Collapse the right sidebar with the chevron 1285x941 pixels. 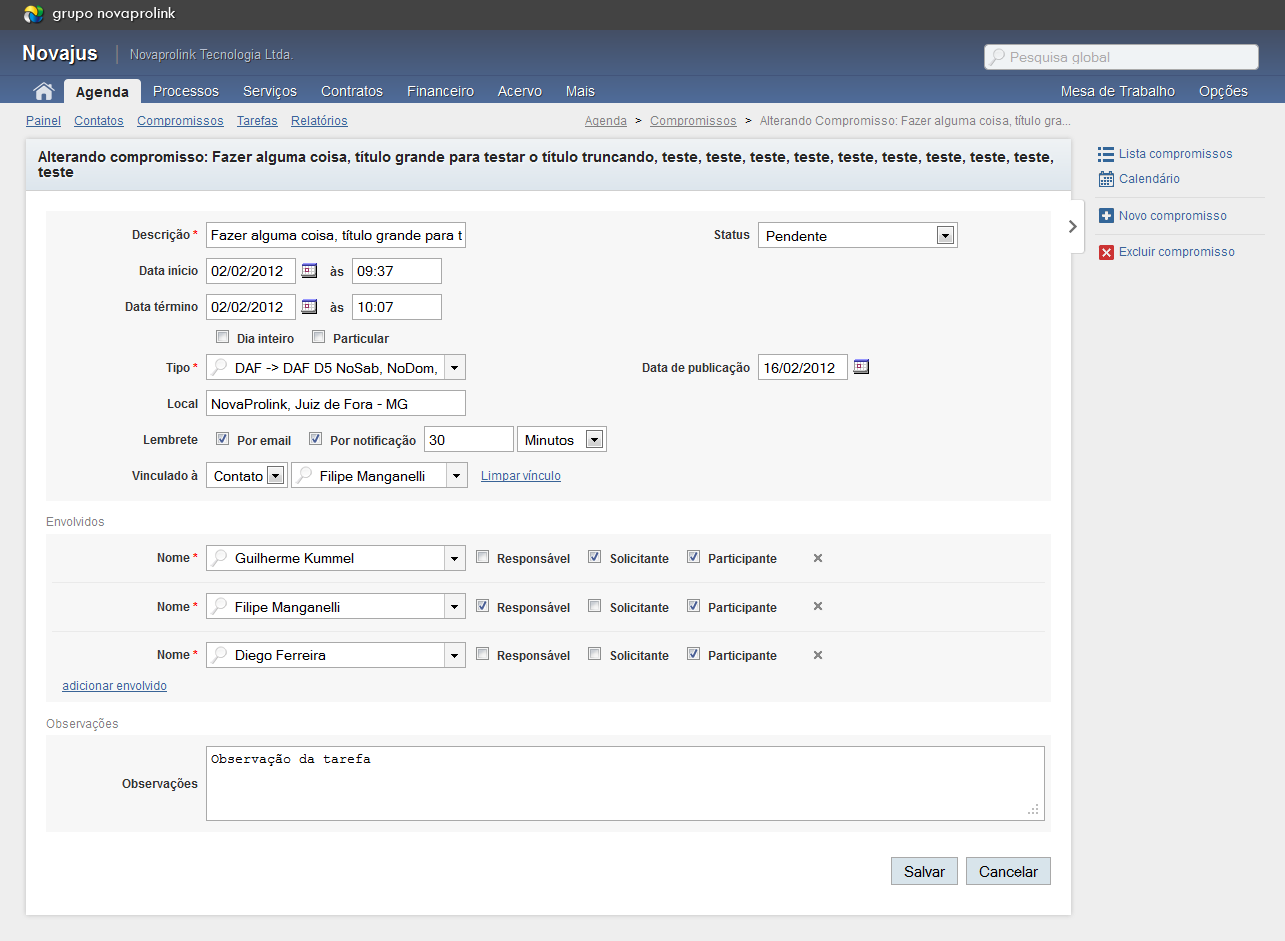(1073, 226)
